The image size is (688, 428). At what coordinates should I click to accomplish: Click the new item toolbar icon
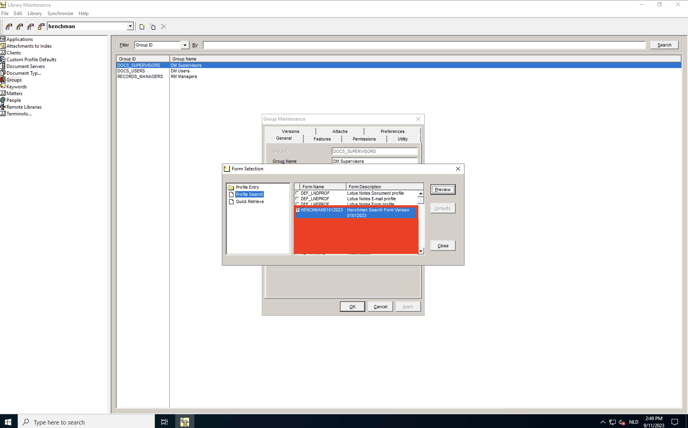142,27
